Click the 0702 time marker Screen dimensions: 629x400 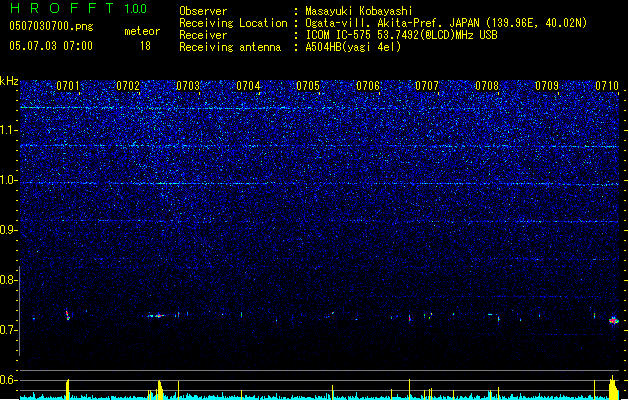click(x=128, y=86)
